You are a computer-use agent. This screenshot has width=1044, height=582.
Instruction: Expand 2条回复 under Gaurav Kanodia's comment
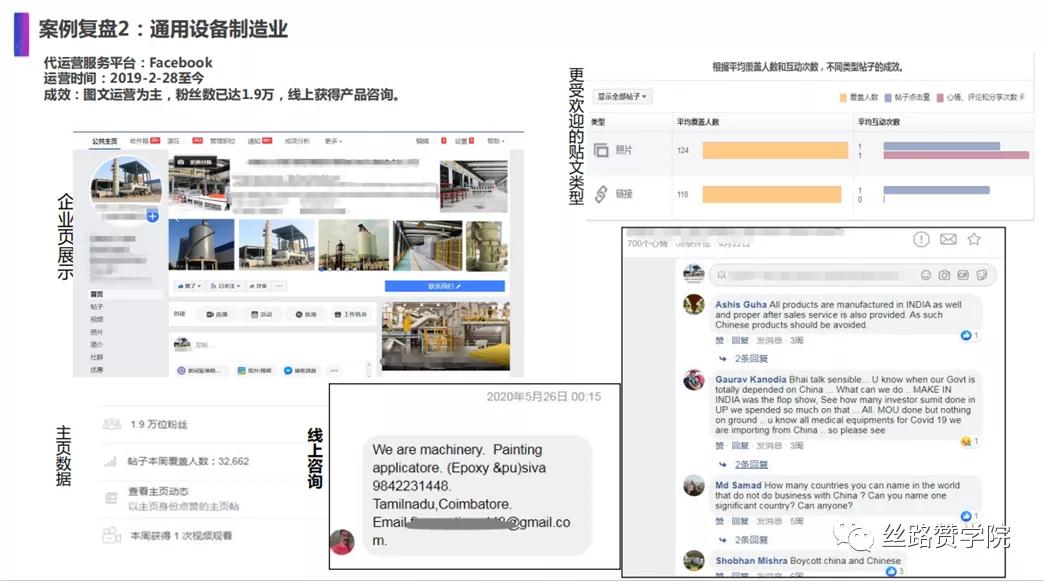(751, 464)
